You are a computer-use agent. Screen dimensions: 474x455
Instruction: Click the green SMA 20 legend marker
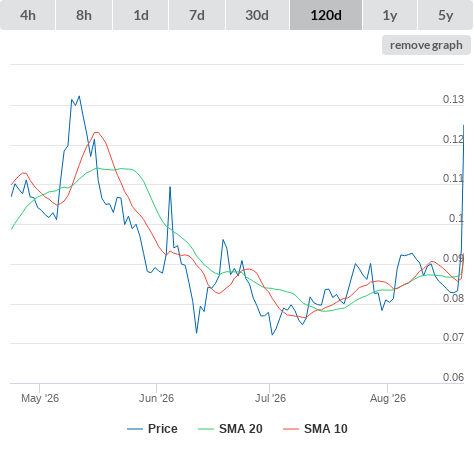(x=206, y=429)
